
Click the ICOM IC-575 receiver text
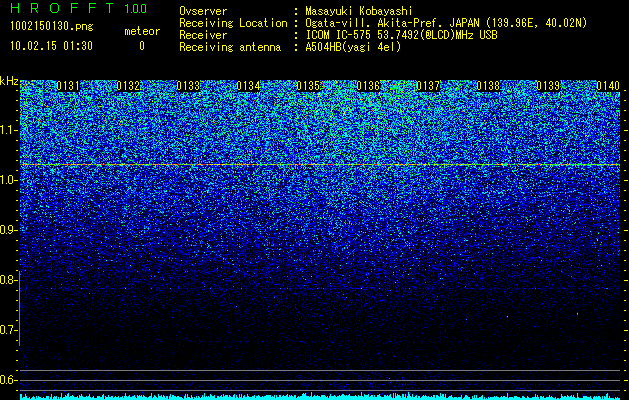pos(401,35)
